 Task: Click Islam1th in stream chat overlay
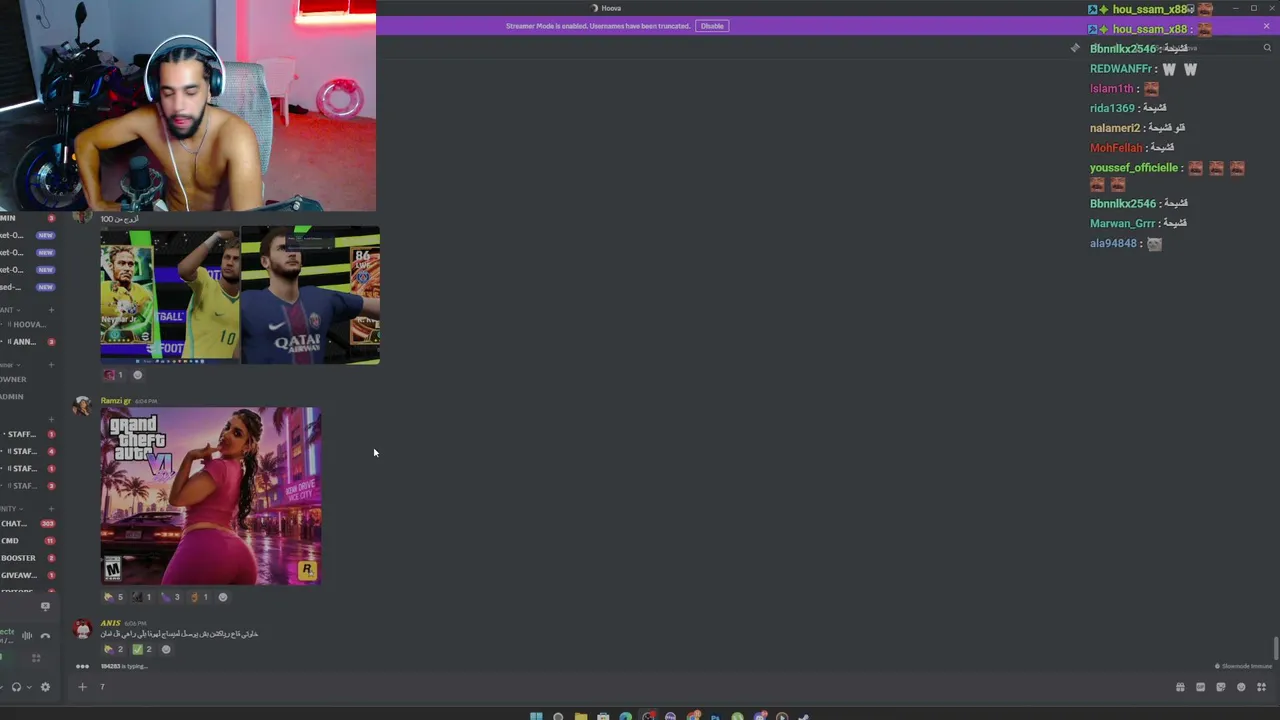click(1112, 89)
